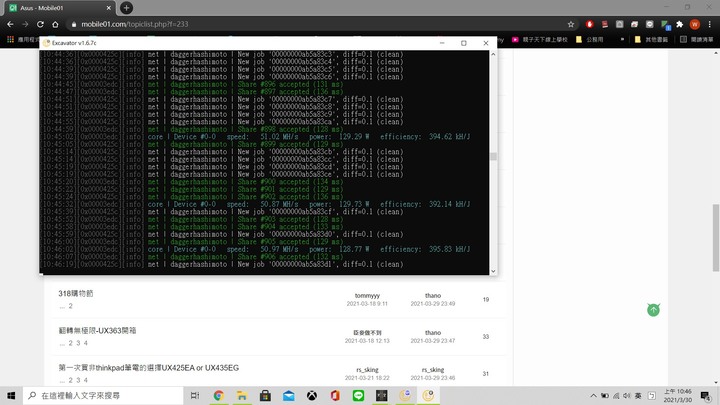
Task: Click the 'Share #906 accepted' log line
Action: (x=192, y=257)
